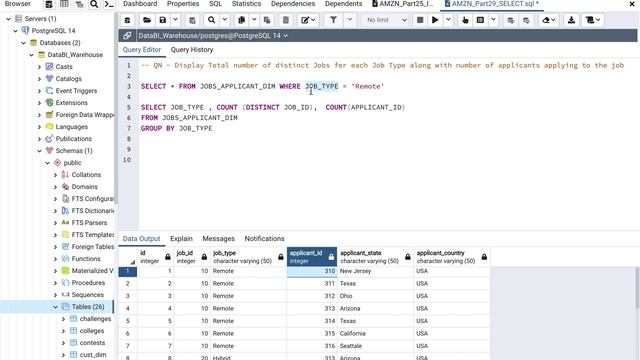Expand the Extensions tree node
640x360 pixels.
(x=40, y=103)
